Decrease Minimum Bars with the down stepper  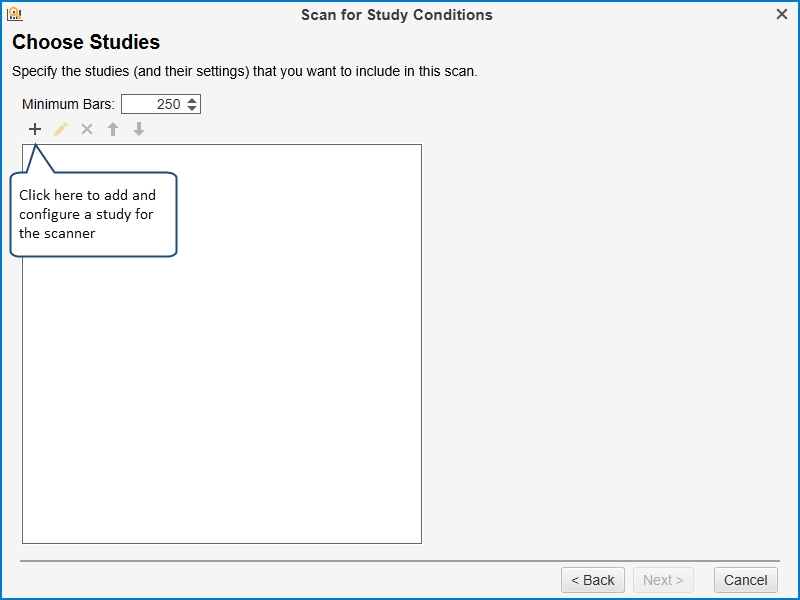[x=192, y=108]
